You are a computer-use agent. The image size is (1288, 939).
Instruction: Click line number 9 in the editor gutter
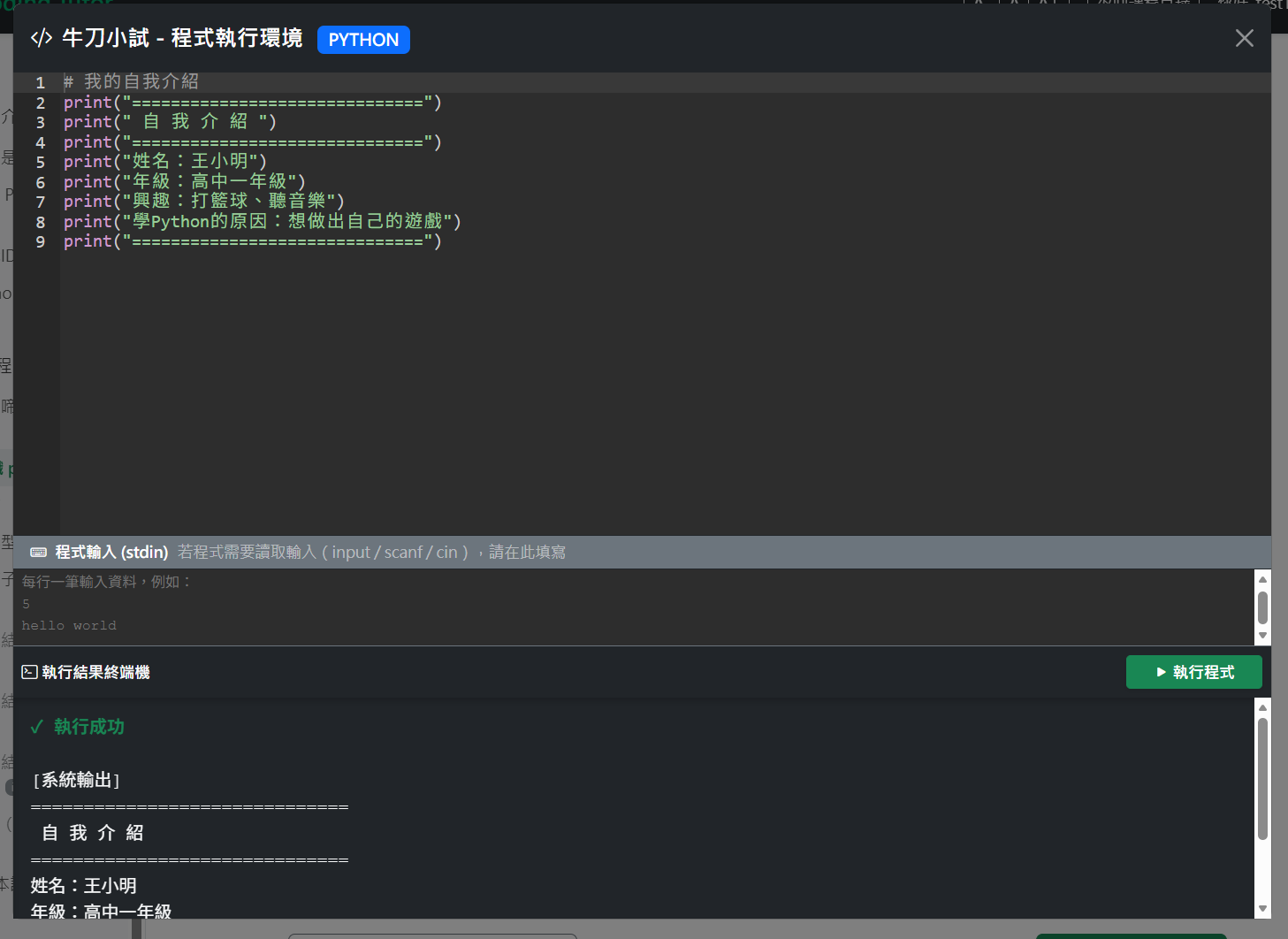pyautogui.click(x=40, y=241)
